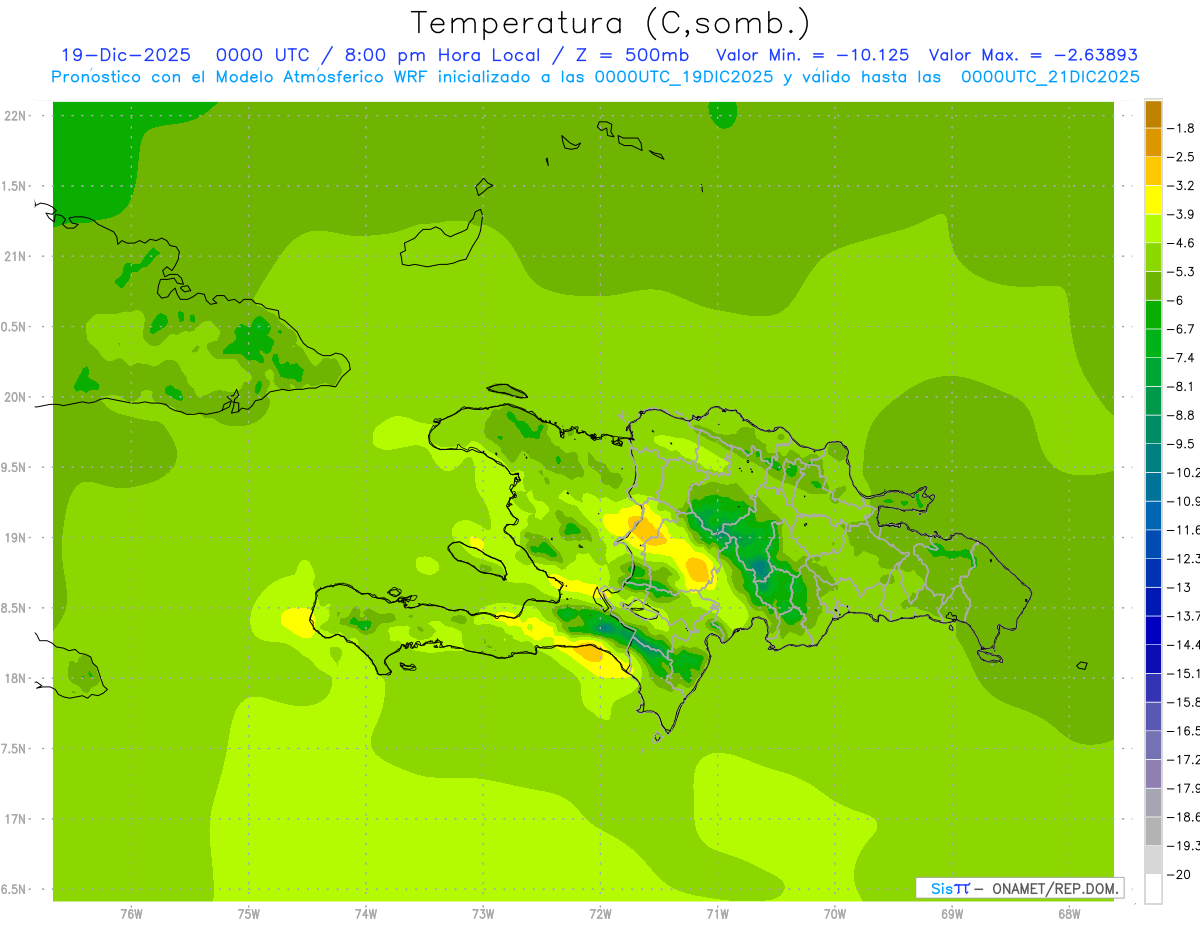Click '8:00 pm Hora Local' text
This screenshot has height=927, width=1200.
pos(442,55)
